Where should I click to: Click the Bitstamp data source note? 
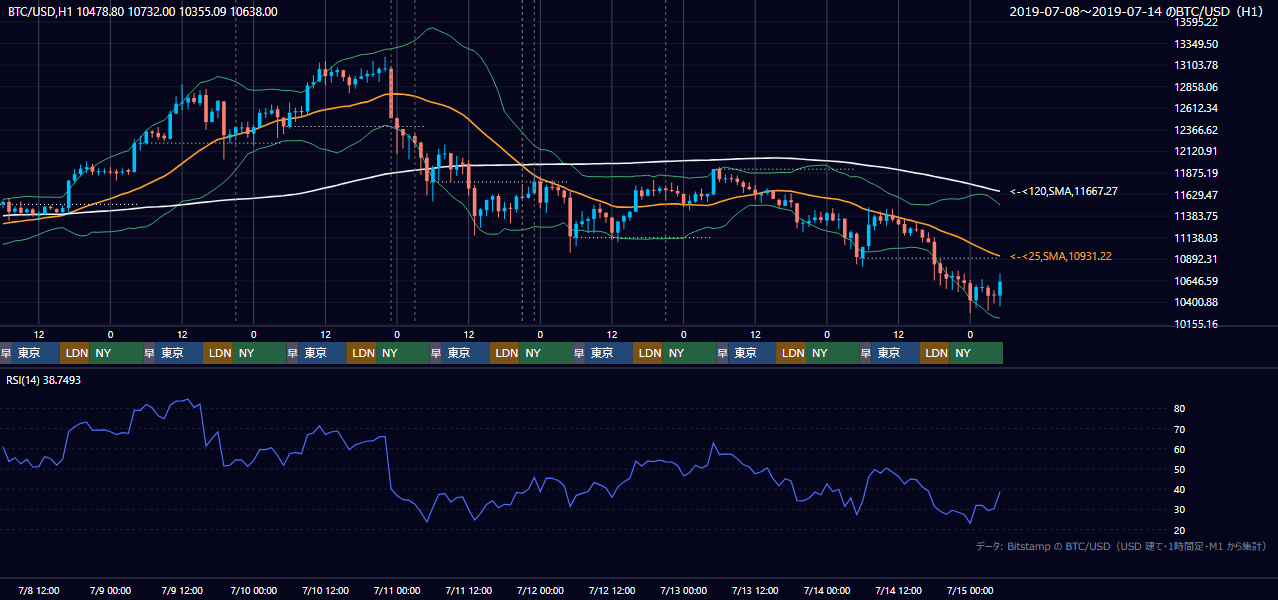pyautogui.click(x=1121, y=546)
